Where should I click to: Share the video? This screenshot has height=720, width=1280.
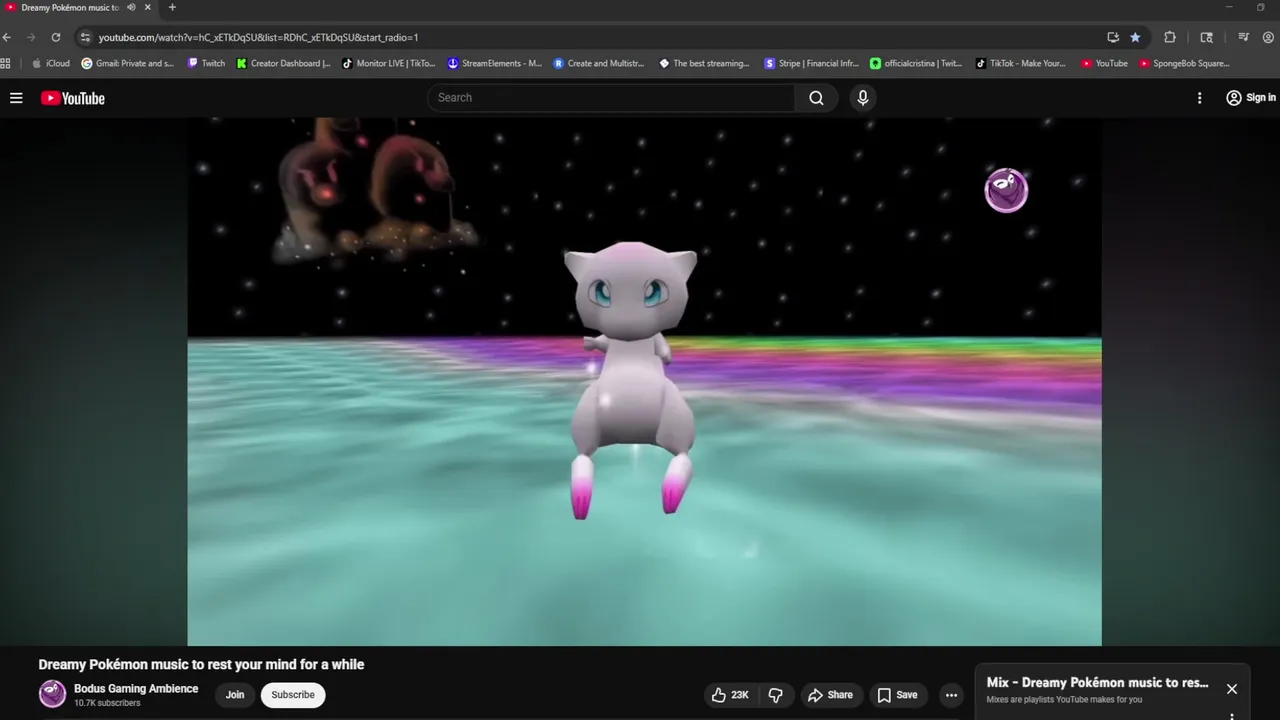click(x=831, y=695)
